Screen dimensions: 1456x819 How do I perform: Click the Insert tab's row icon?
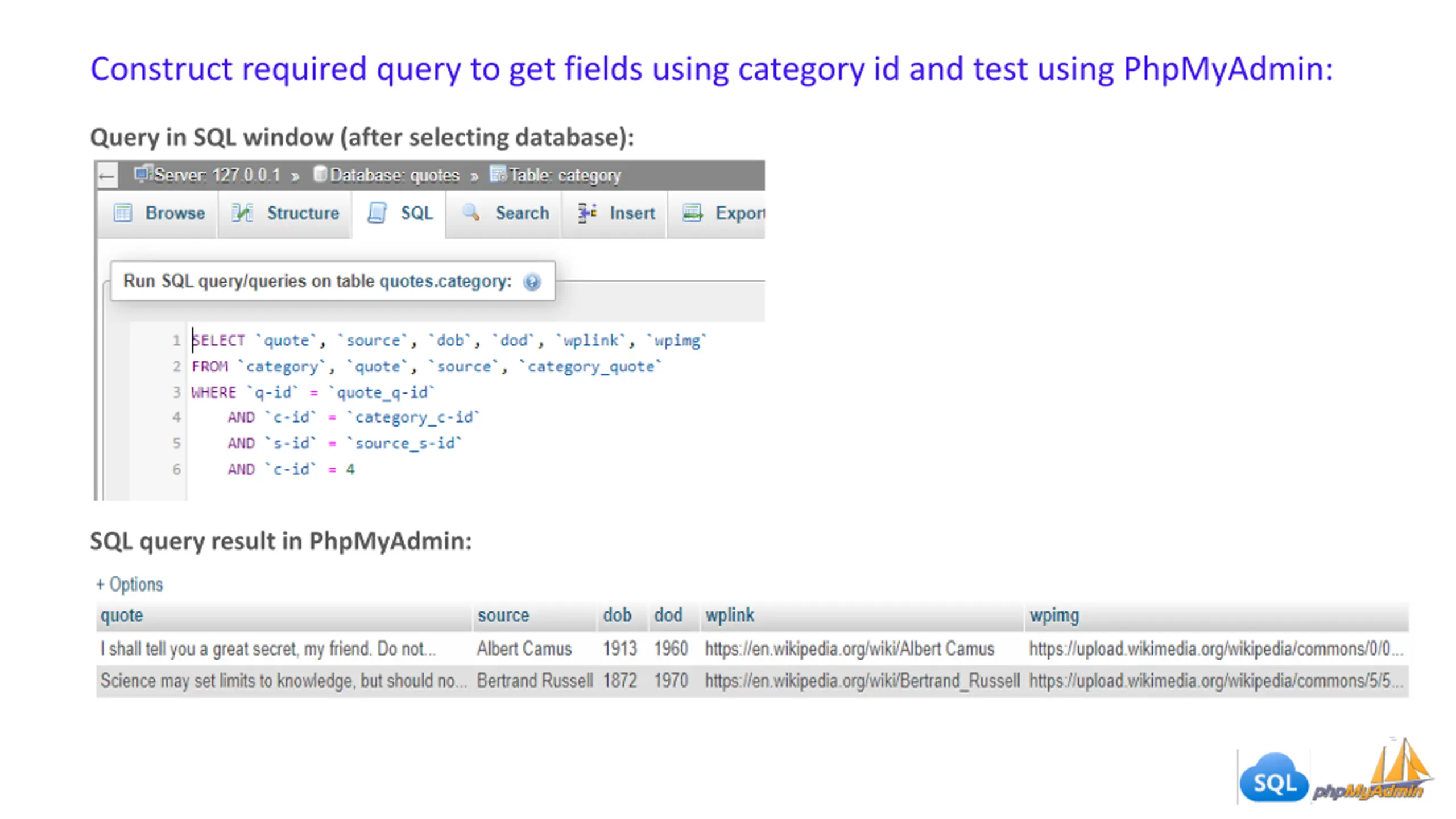point(587,213)
